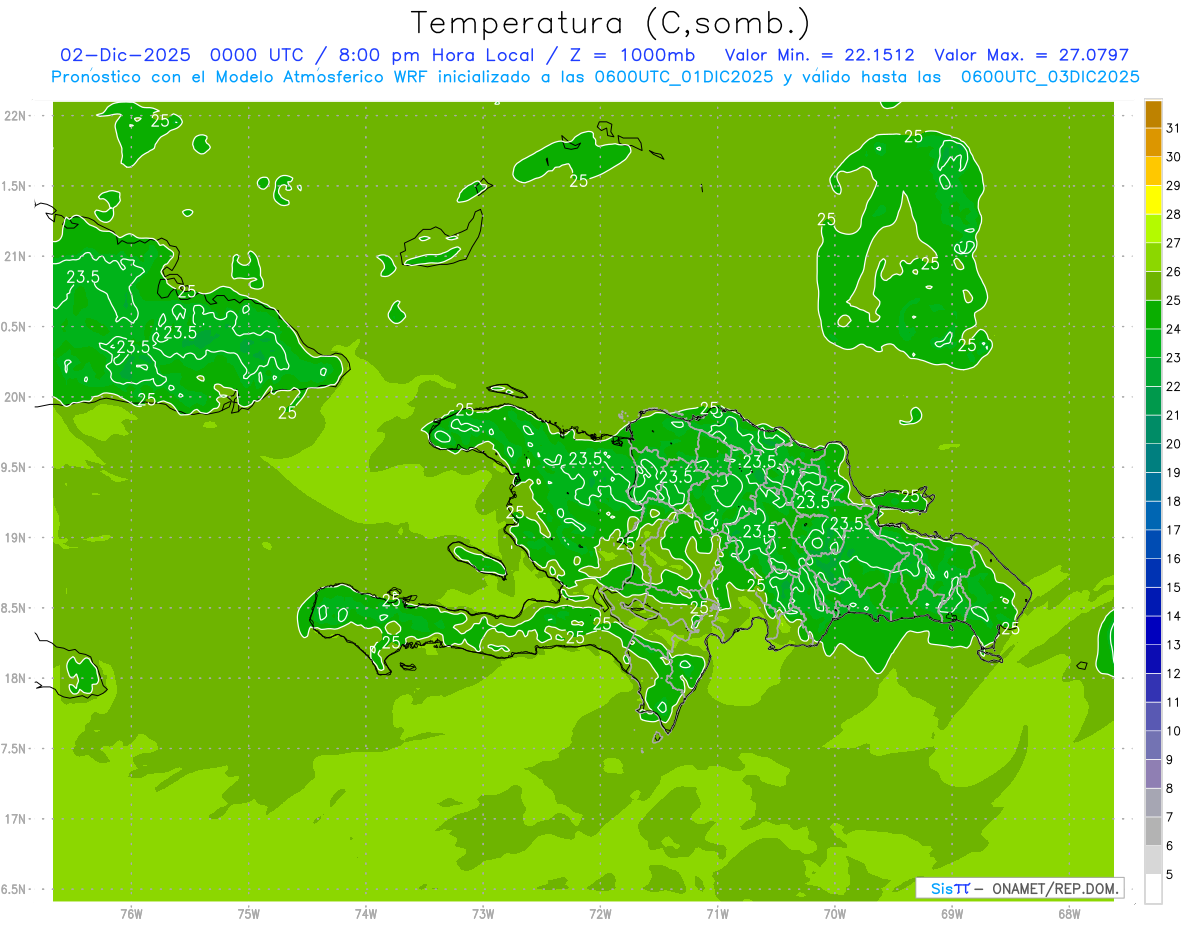Click the "0600UTC_03DIC2025" valid-until time

coord(1050,77)
